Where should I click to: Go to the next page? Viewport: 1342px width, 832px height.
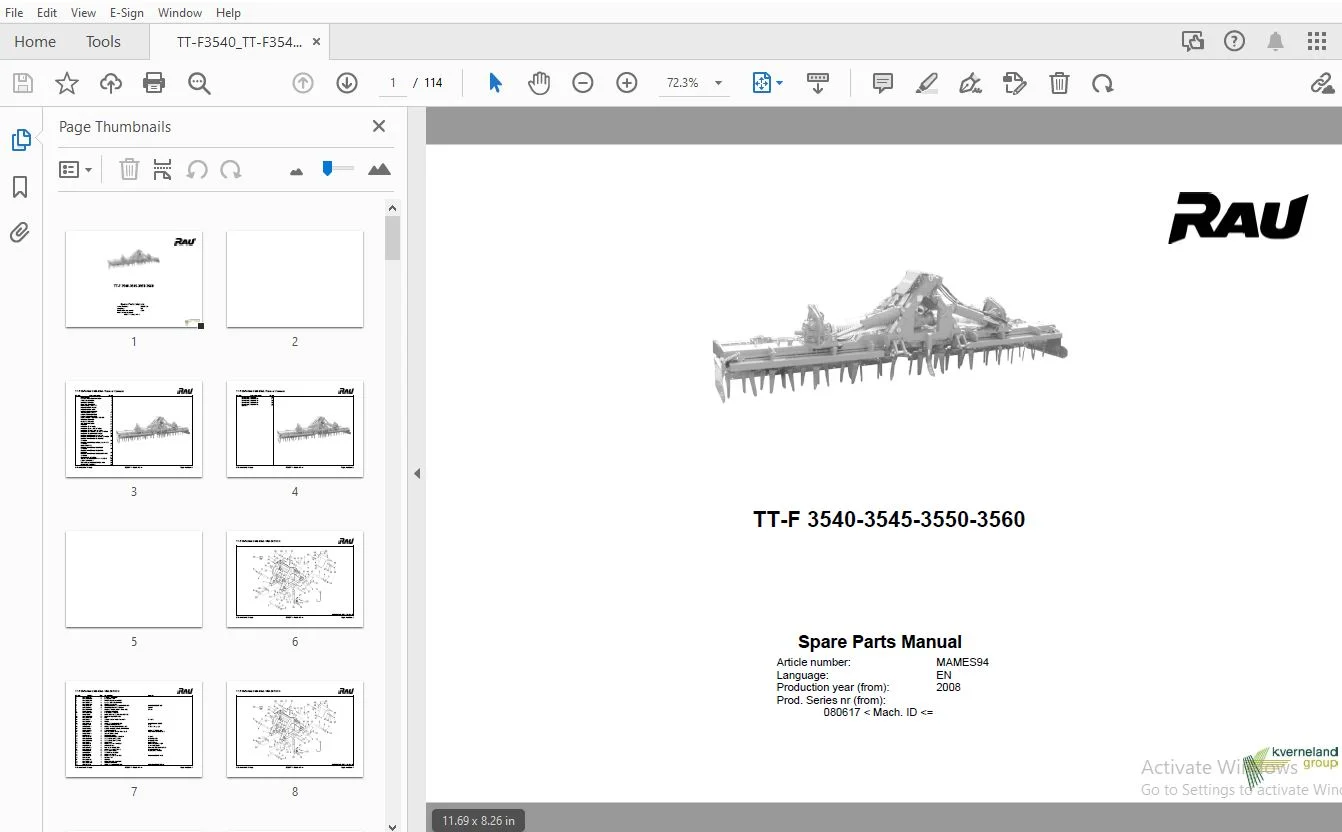tap(347, 83)
